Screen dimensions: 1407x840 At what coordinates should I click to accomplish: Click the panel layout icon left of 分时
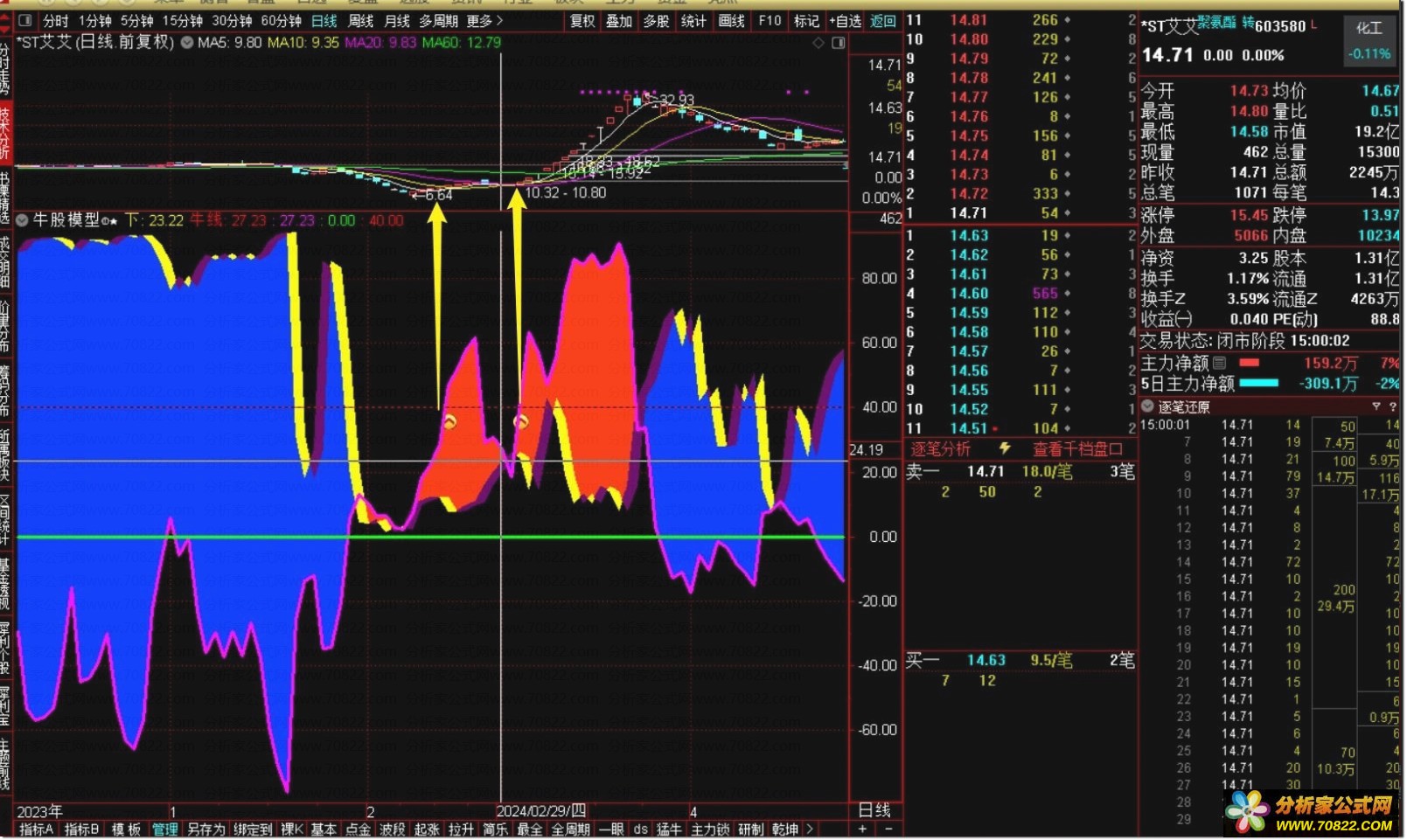25,20
